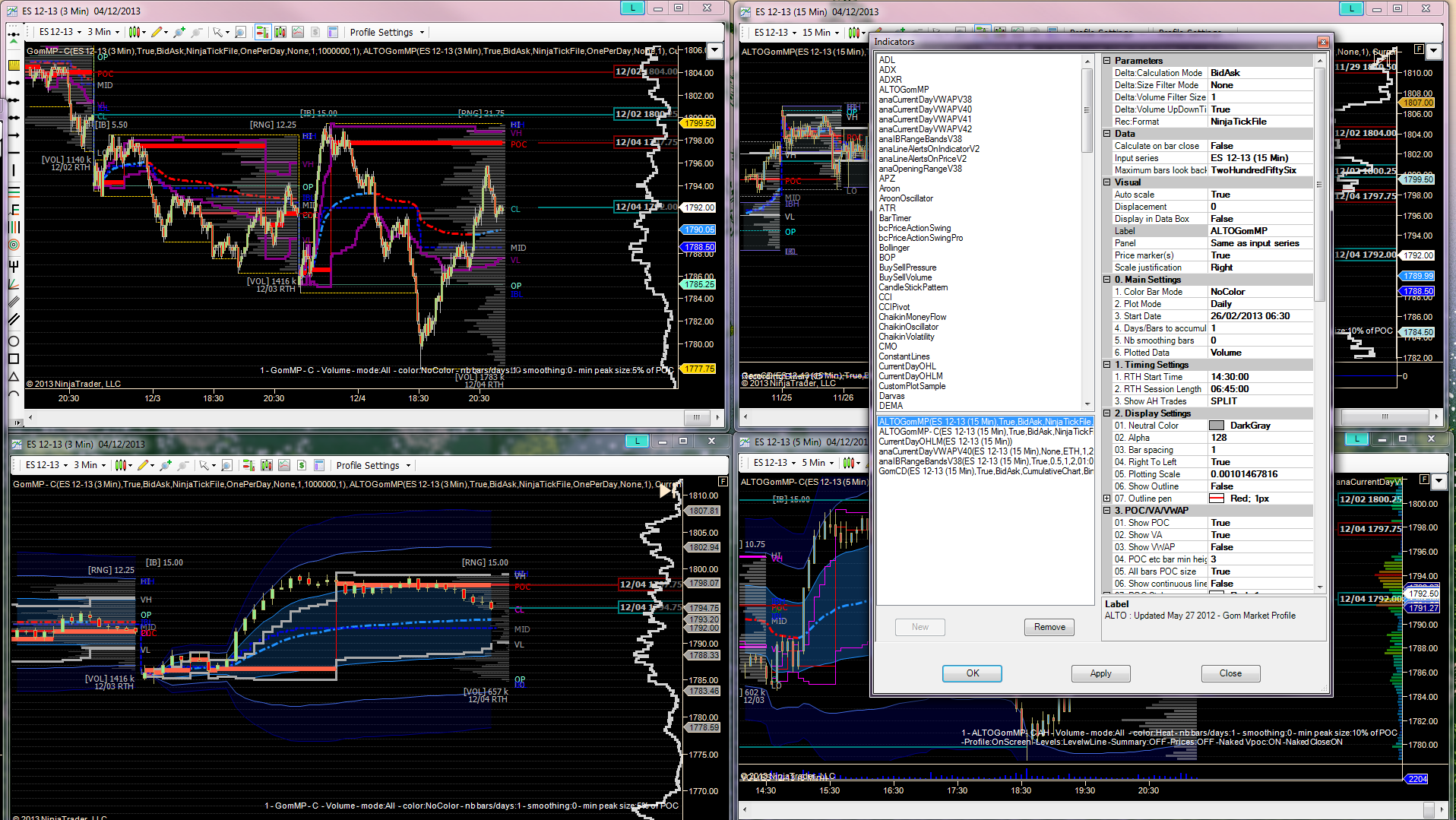Image resolution: width=1456 pixels, height=820 pixels.
Task: Open chart style menu in top-left chart toolbar
Action: click(136, 32)
